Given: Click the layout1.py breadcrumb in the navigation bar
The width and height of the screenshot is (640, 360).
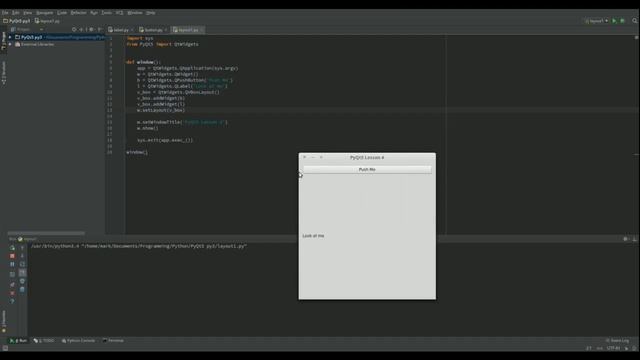Looking at the screenshot, I should (47, 21).
